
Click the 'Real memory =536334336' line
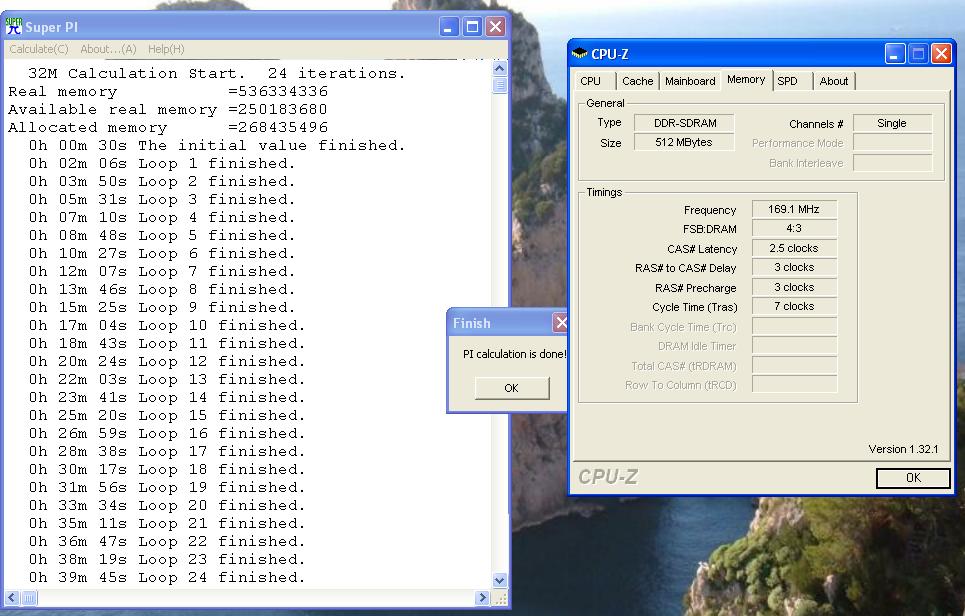(168, 92)
